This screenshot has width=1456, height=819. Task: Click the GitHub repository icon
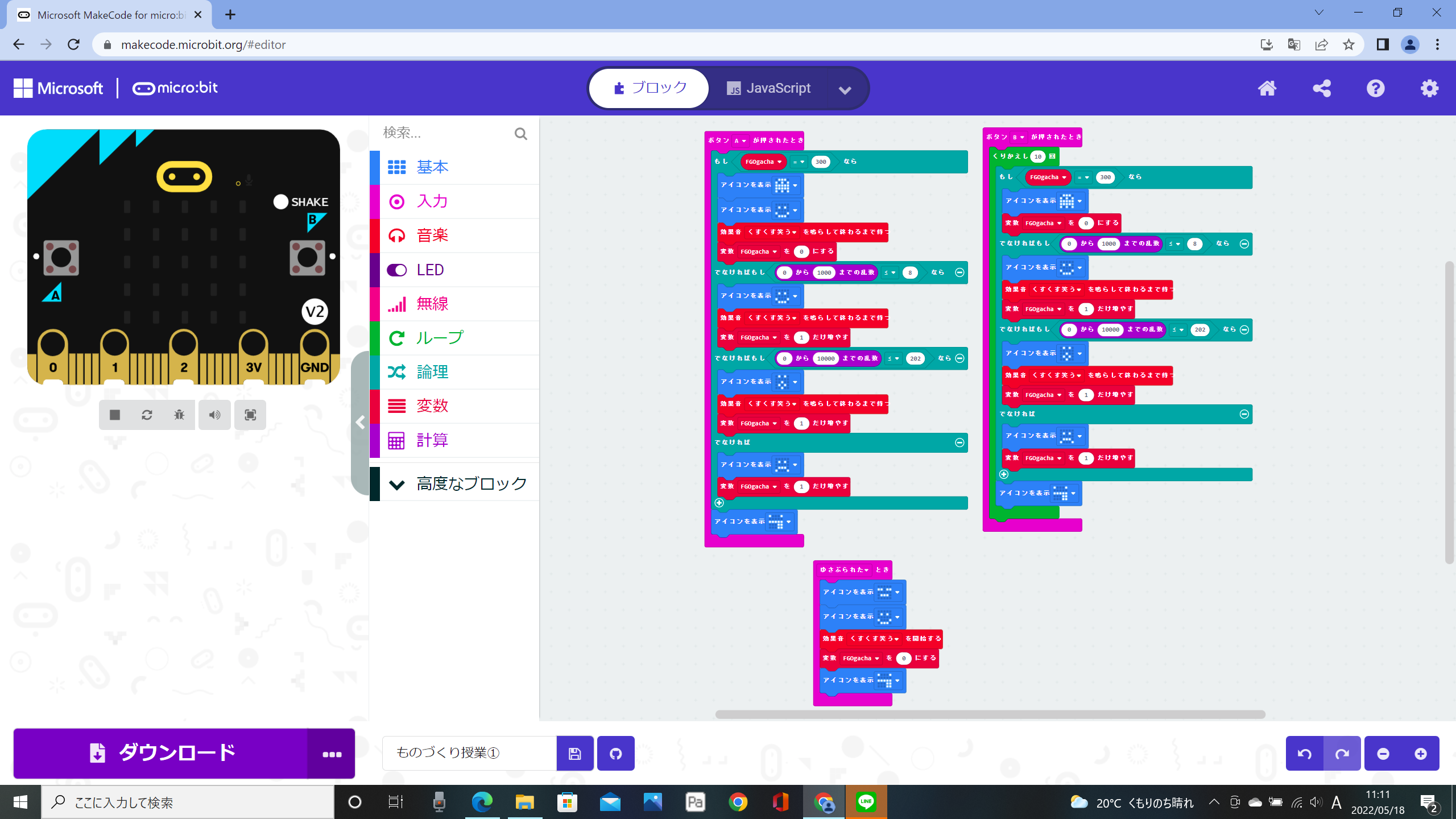click(615, 753)
